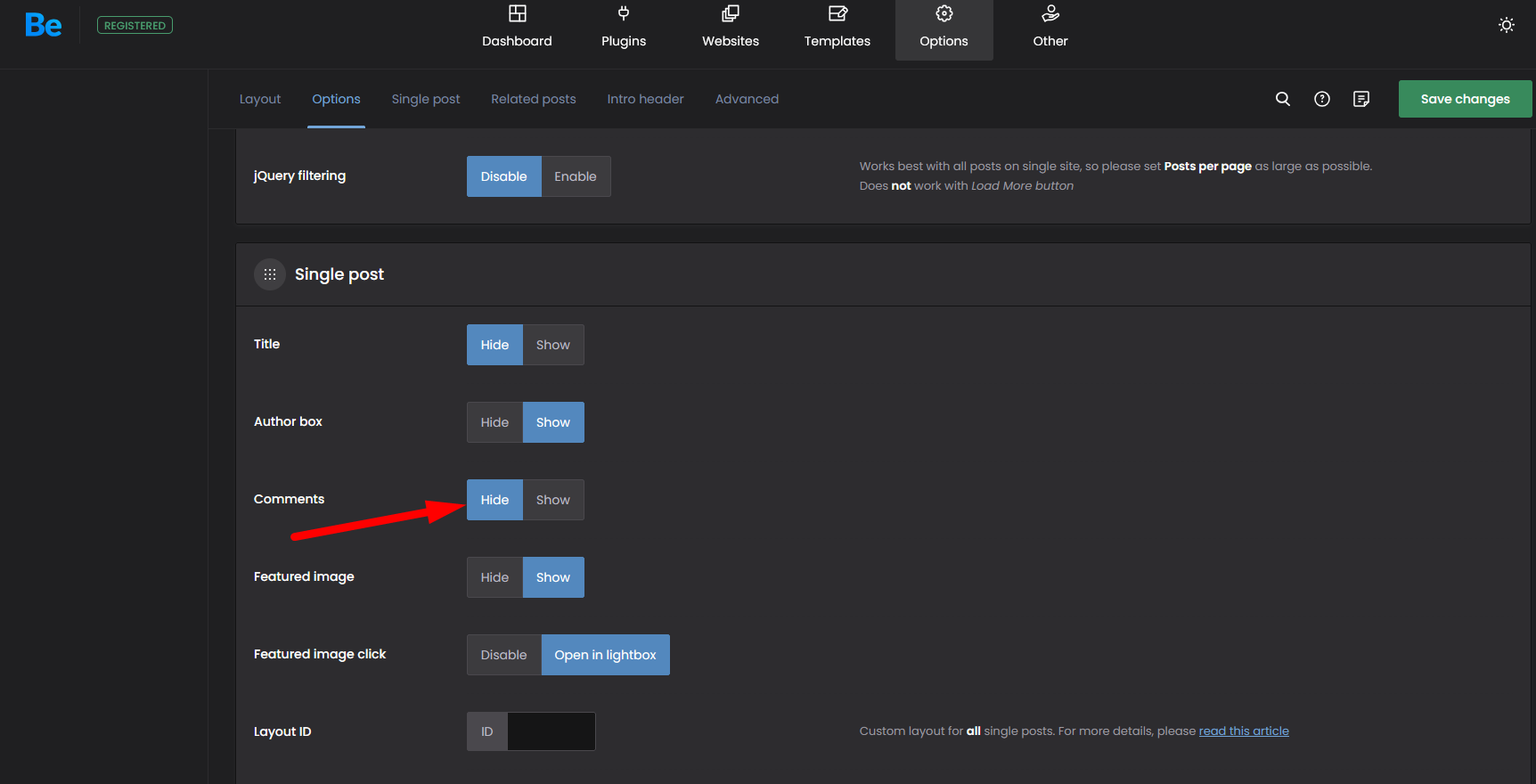Toggle light mode with sun icon
The height and width of the screenshot is (784, 1536).
tap(1506, 25)
